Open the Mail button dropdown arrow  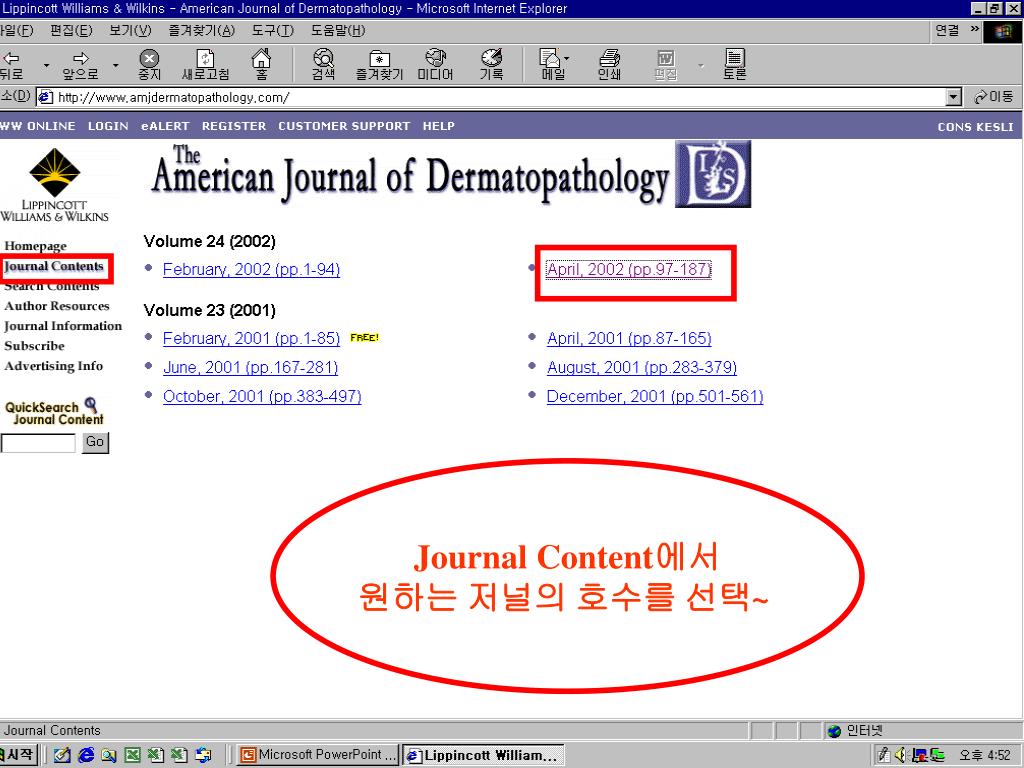point(566,58)
